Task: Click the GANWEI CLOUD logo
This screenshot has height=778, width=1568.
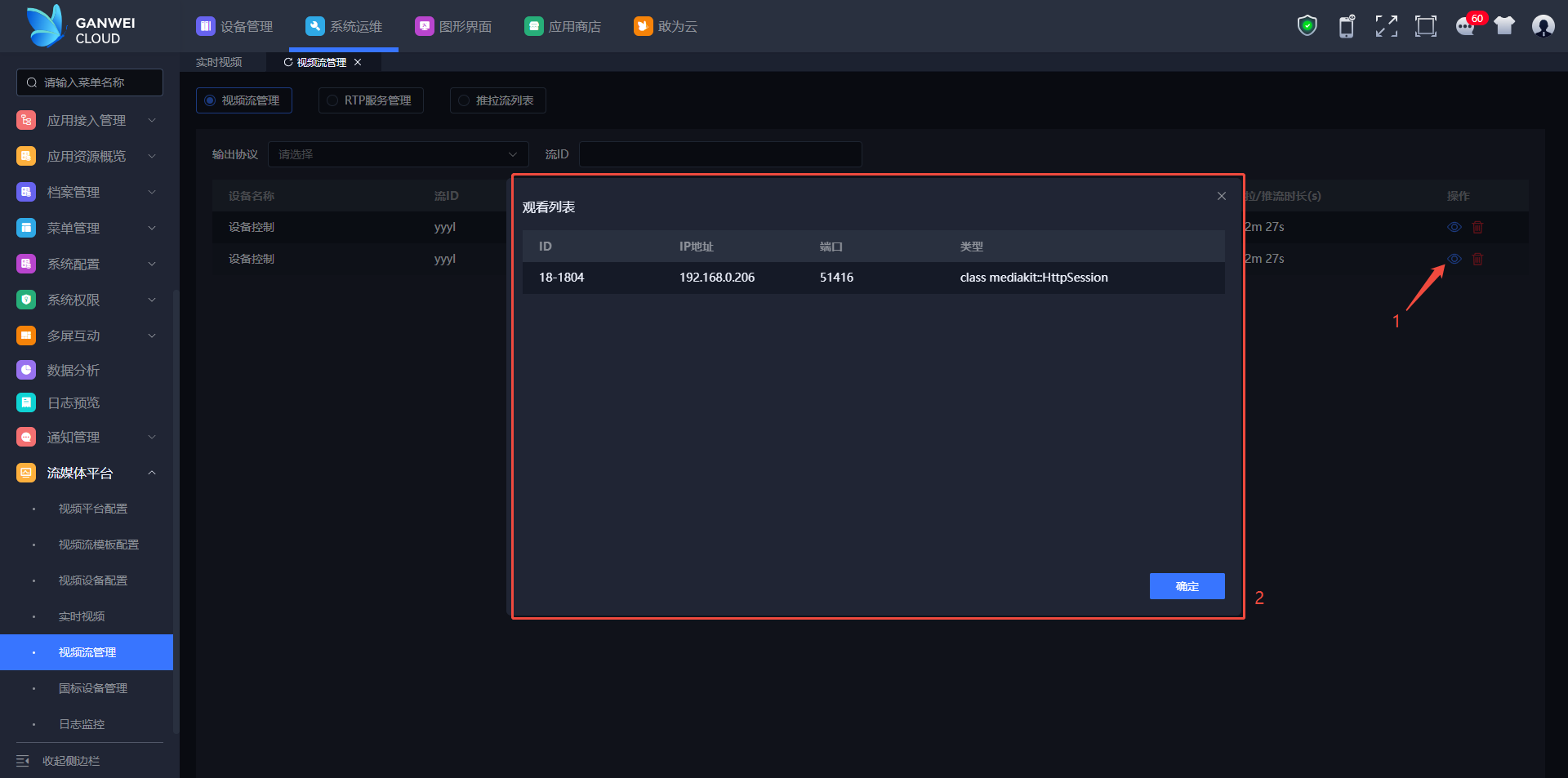Action: coord(82,26)
